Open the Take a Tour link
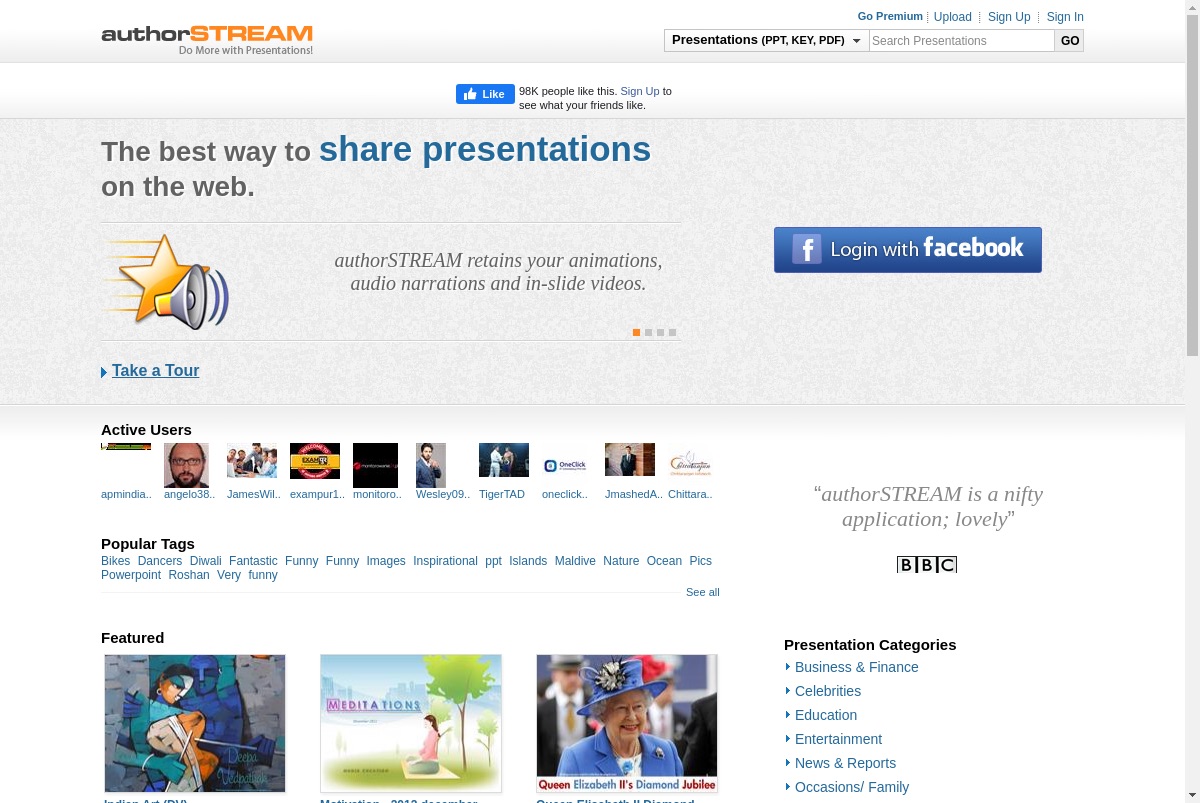 155,370
